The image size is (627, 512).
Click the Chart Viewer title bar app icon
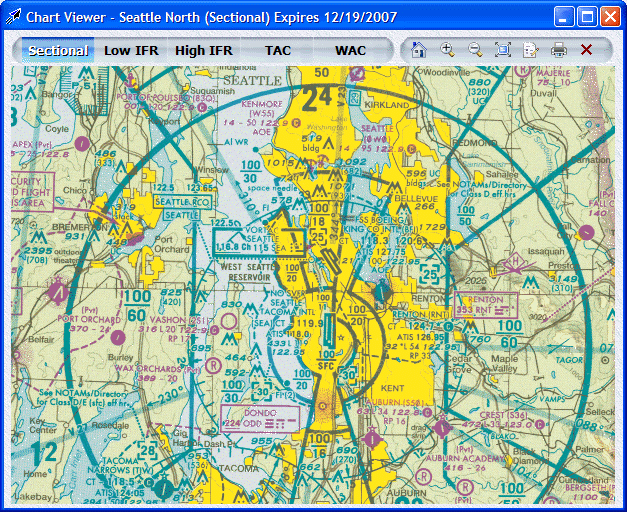pos(14,17)
